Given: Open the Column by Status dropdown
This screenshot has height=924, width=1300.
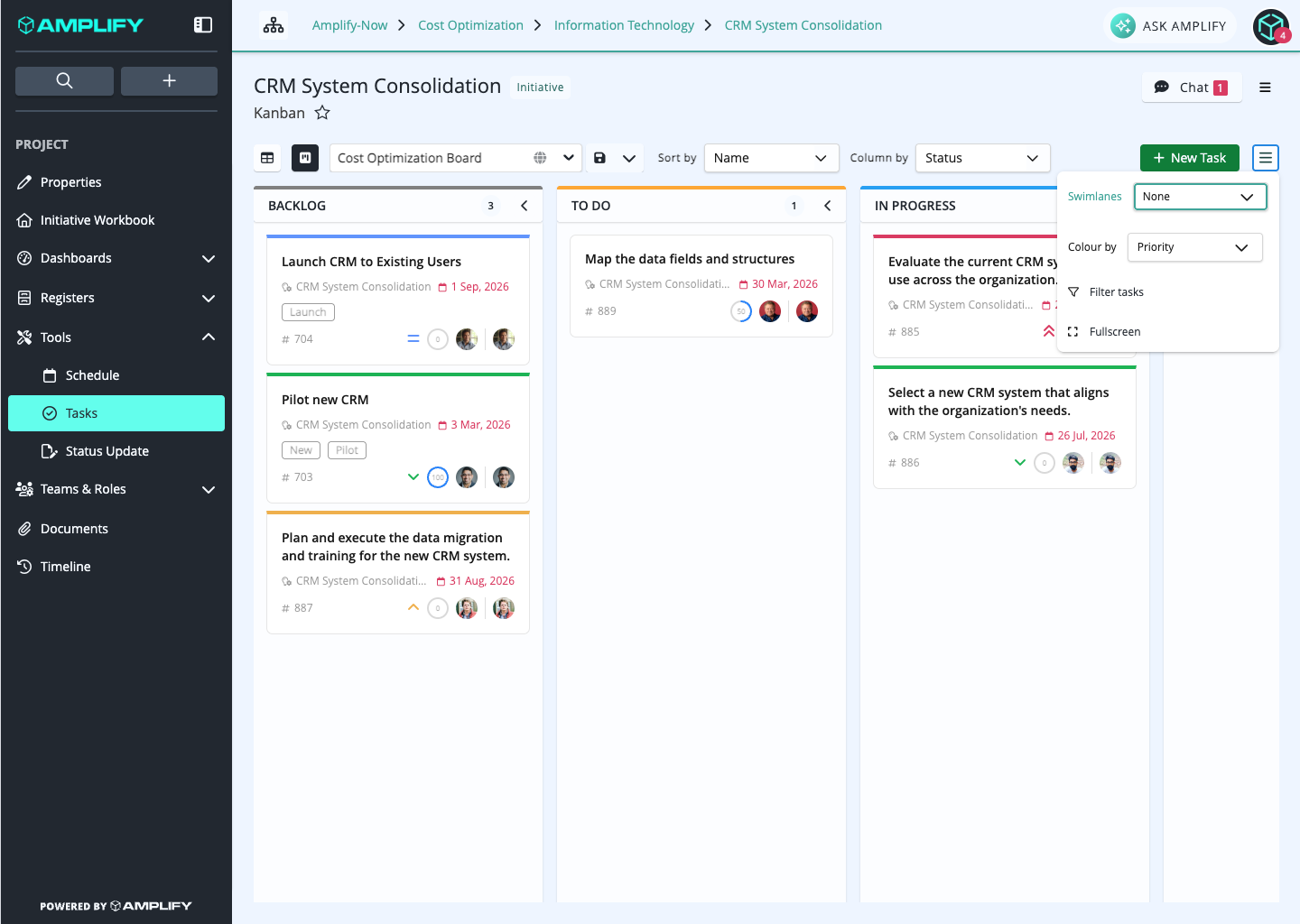Looking at the screenshot, I should [982, 158].
